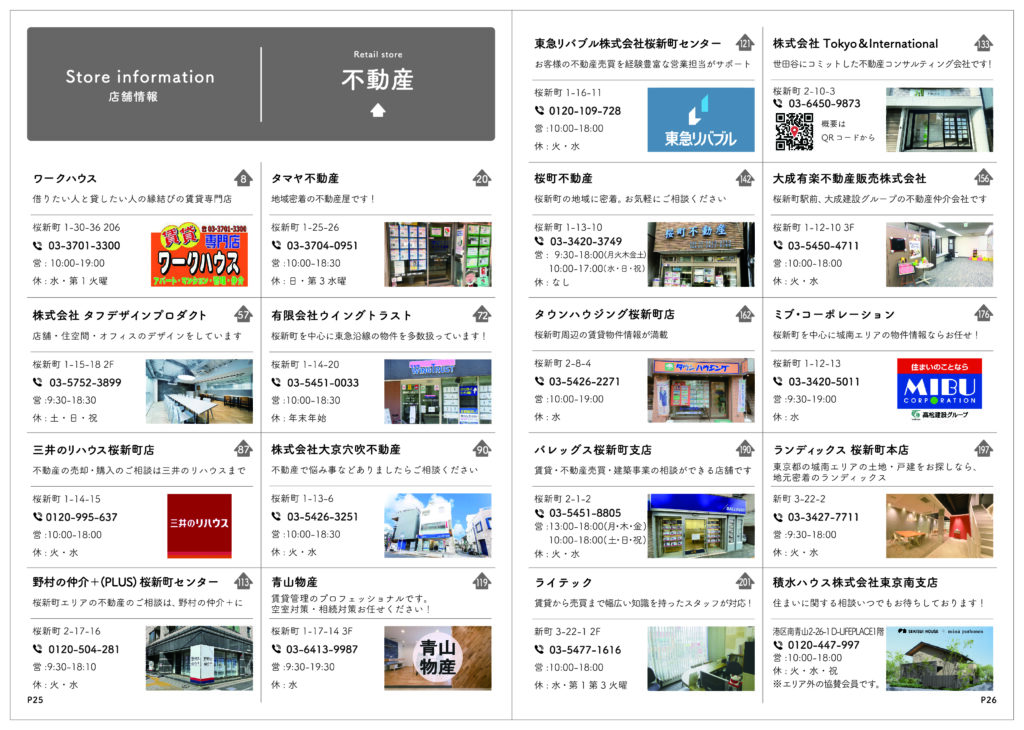Tap badge 113 beside 野村の仲介+ 桜新町センター
Image resolution: width=1024 pixels, height=730 pixels.
click(x=243, y=581)
